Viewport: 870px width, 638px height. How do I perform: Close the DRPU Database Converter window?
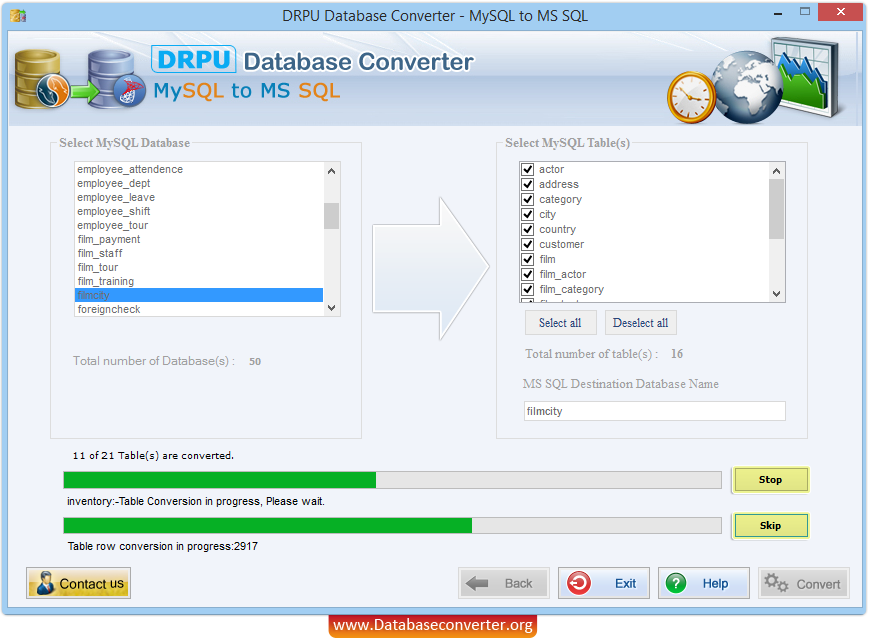[841, 12]
